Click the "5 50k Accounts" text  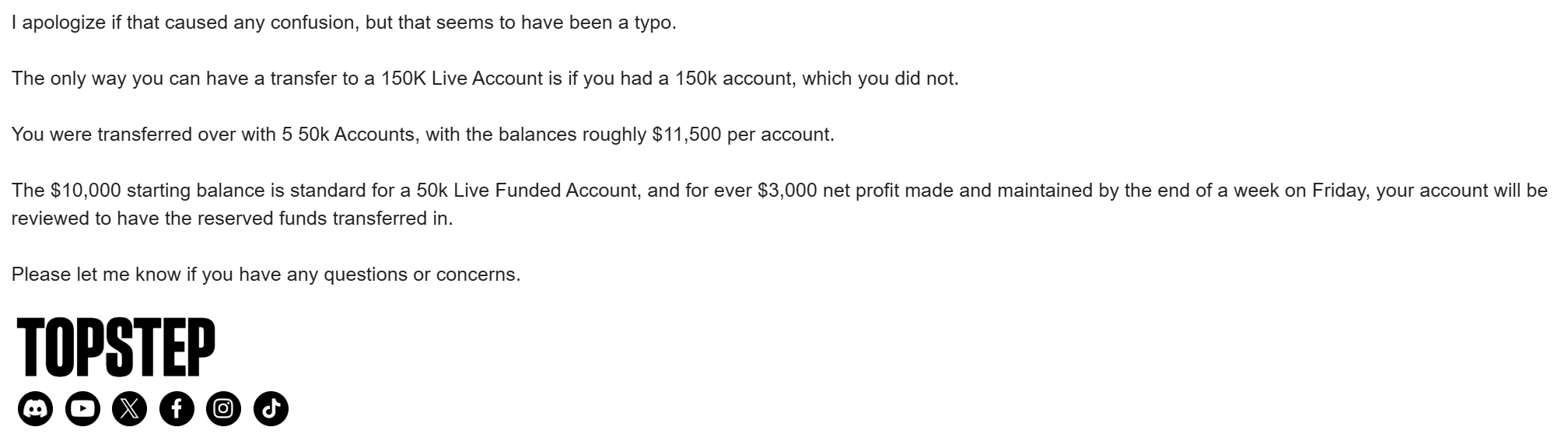[x=348, y=135]
